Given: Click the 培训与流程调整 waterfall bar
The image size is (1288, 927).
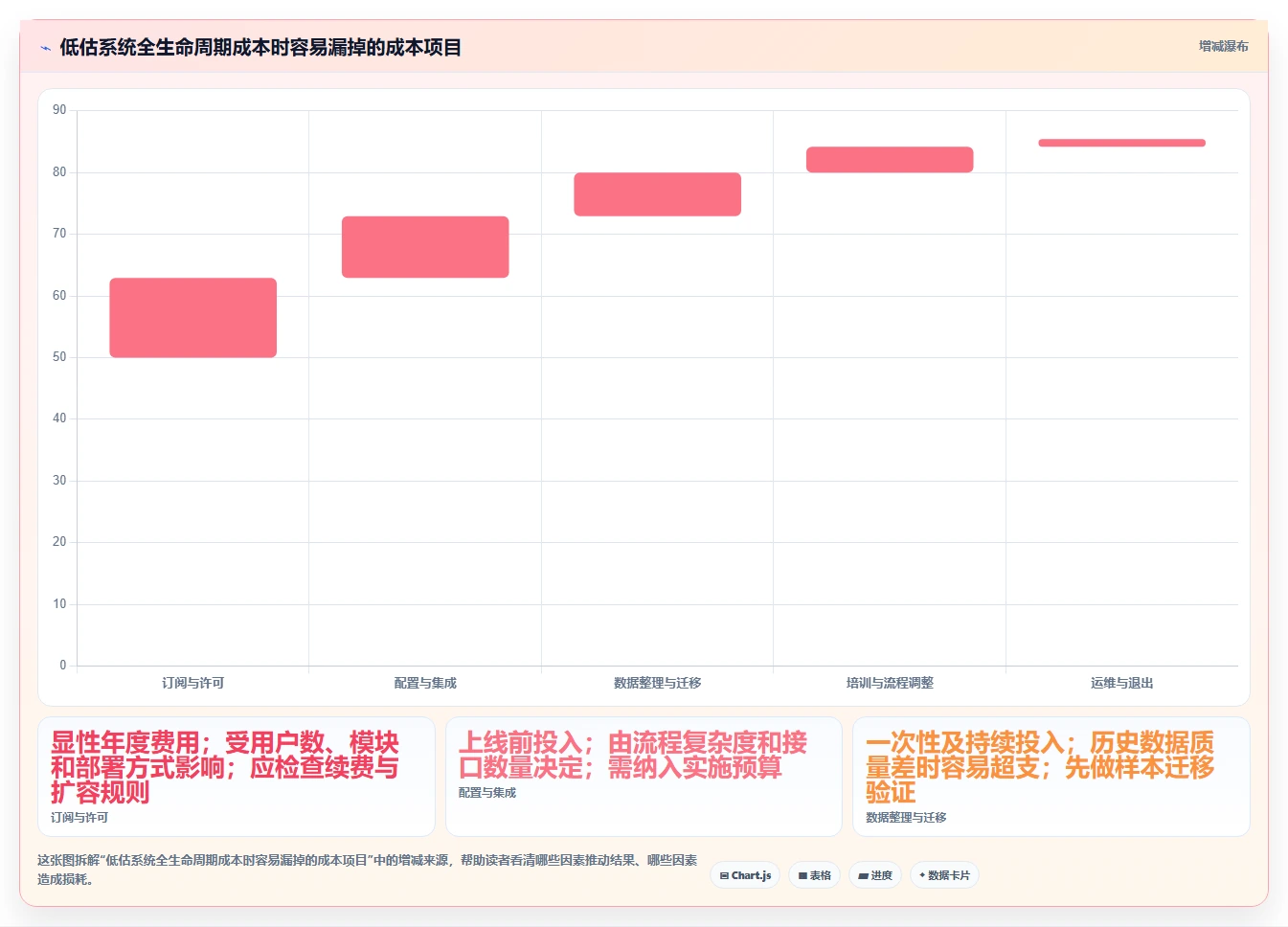Looking at the screenshot, I should 890,160.
